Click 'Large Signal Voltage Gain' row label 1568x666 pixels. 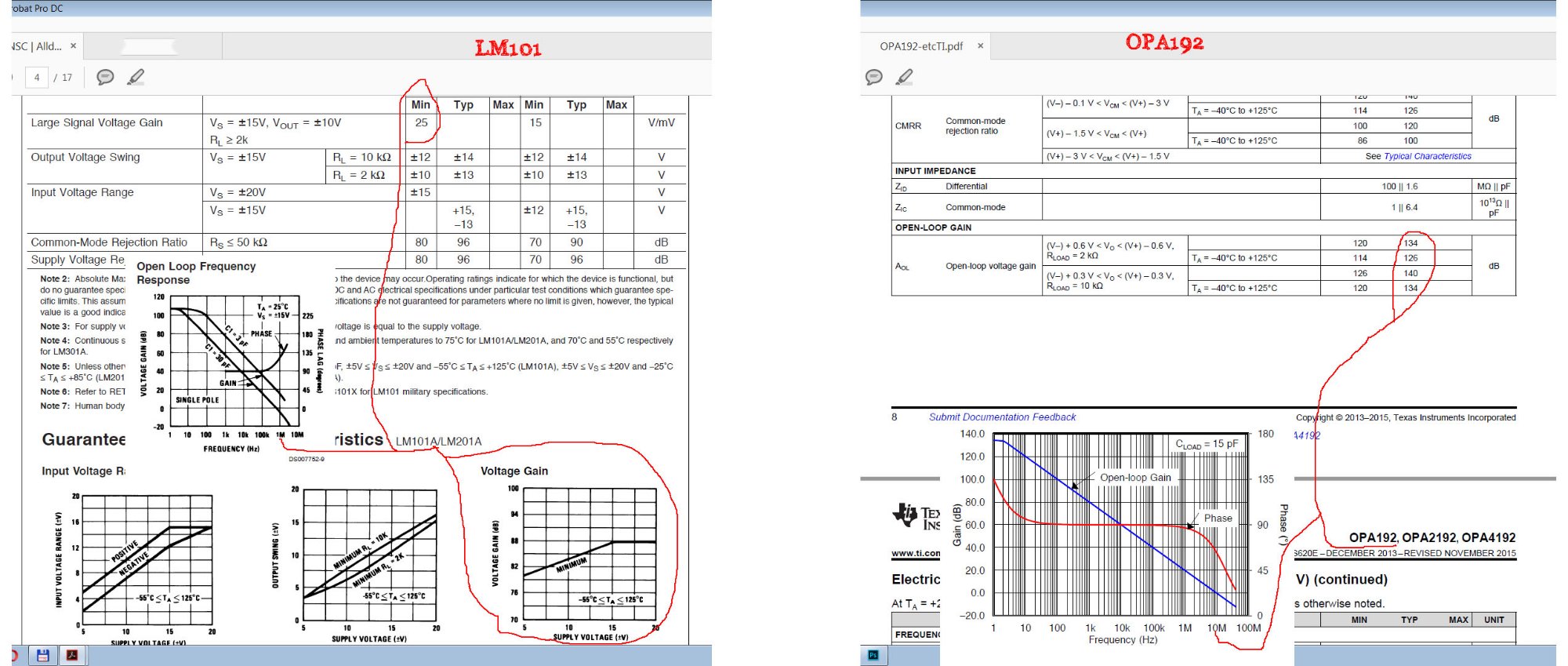coord(96,122)
